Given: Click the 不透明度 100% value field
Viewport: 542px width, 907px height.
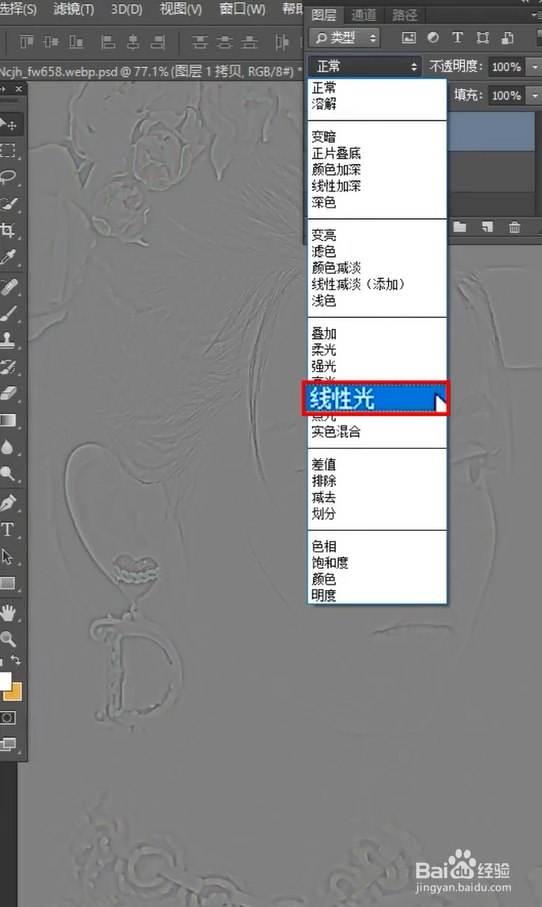Looking at the screenshot, I should 507,67.
